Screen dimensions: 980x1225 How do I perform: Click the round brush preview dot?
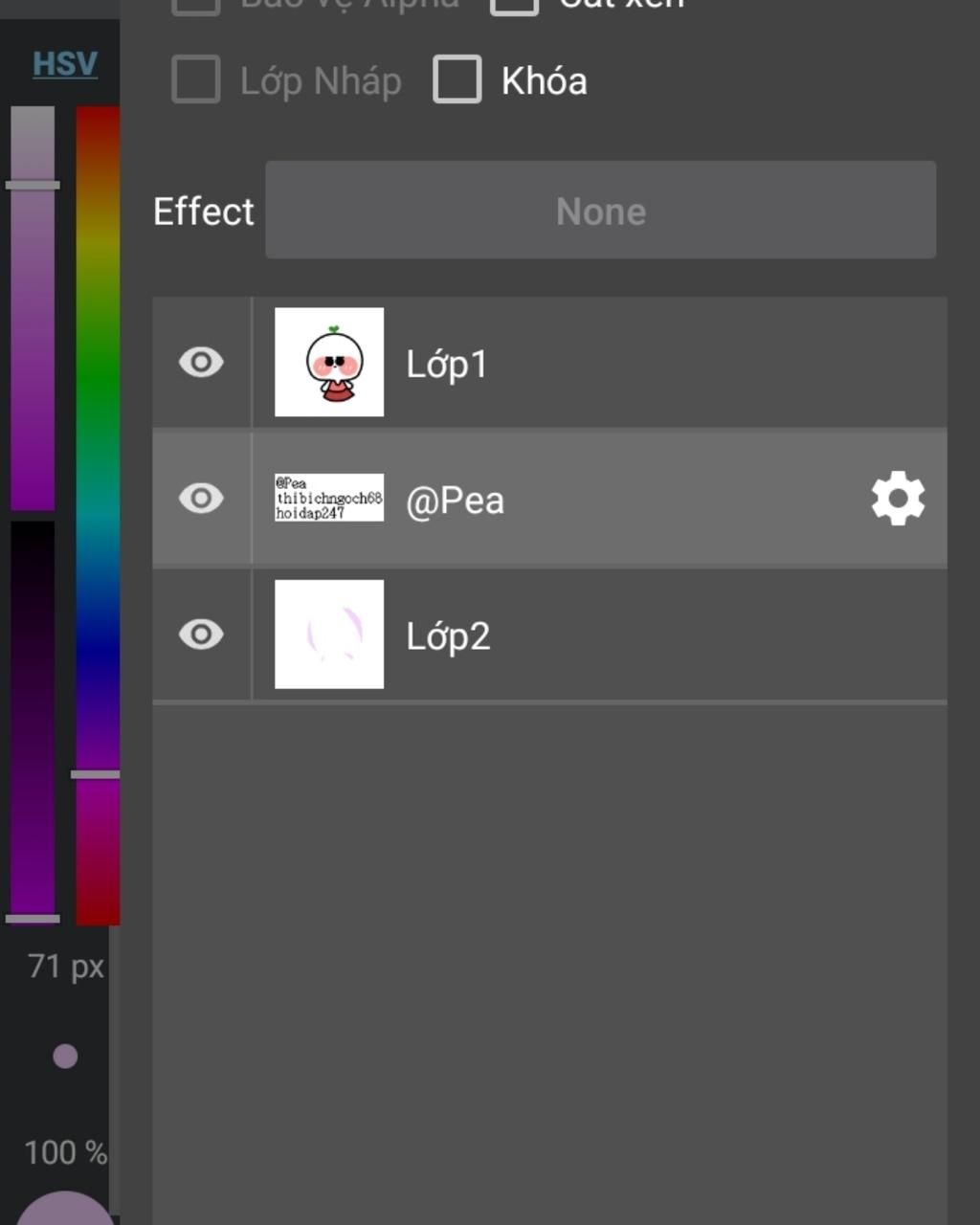click(65, 1057)
